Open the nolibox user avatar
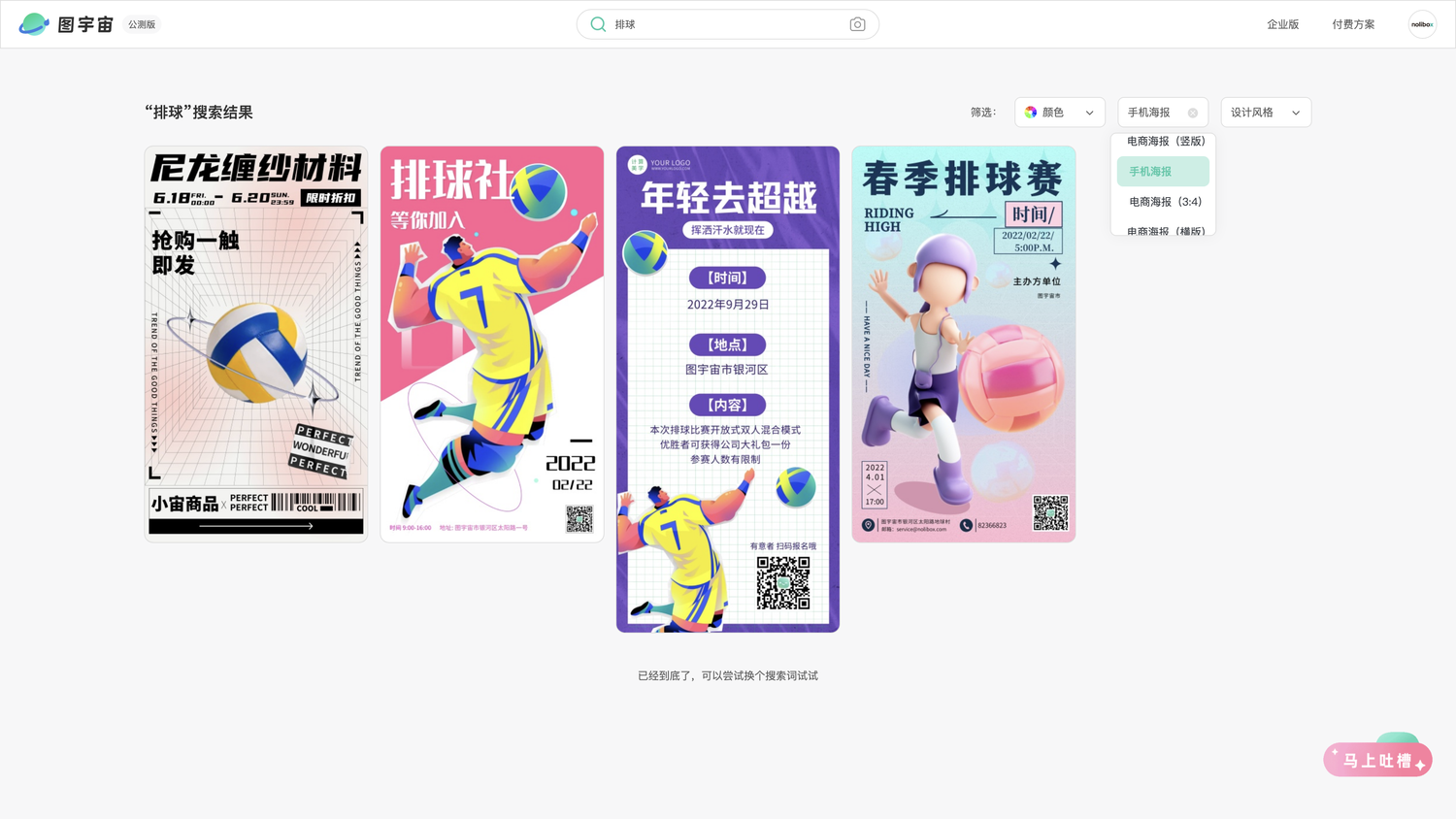1456x819 pixels. pyautogui.click(x=1422, y=24)
